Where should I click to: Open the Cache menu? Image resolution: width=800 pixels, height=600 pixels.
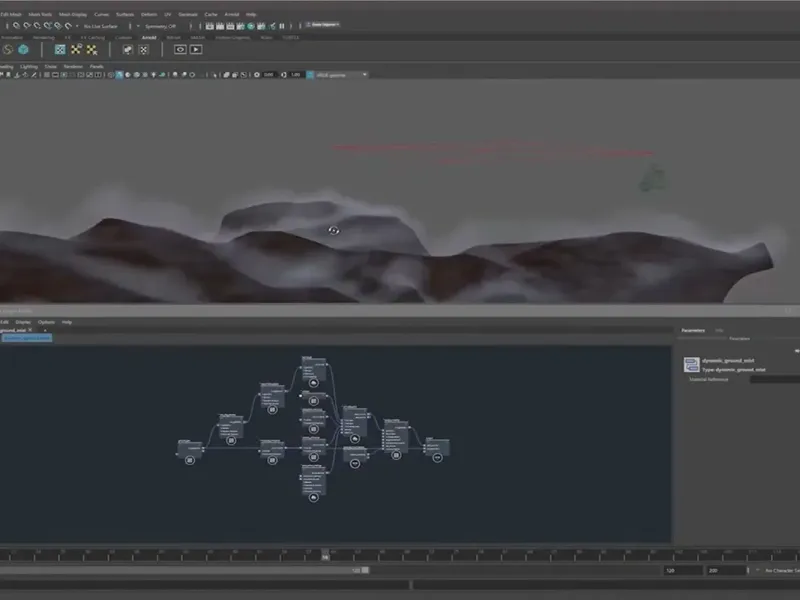pos(211,14)
